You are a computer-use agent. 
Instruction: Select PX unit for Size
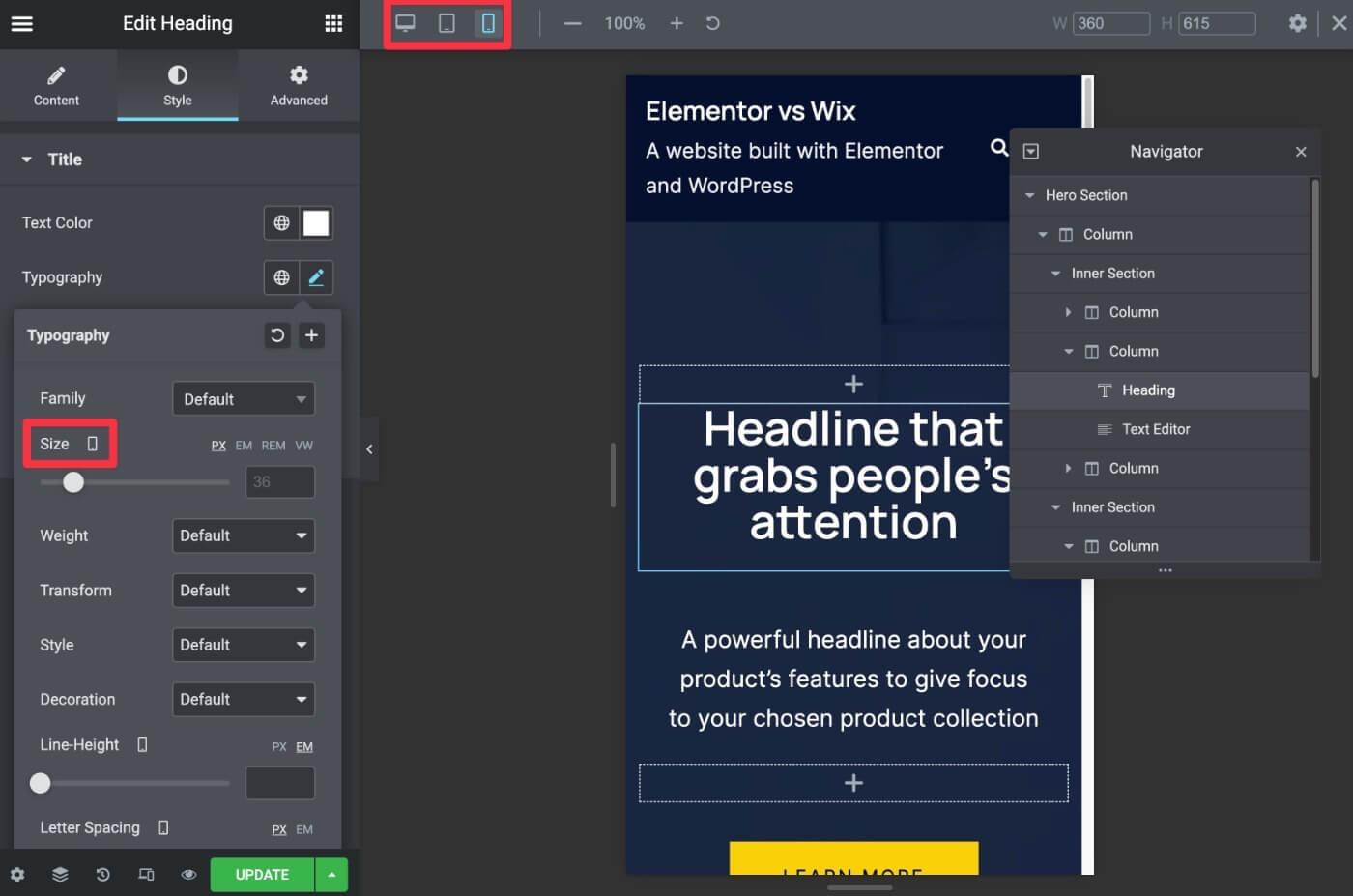pyautogui.click(x=218, y=446)
